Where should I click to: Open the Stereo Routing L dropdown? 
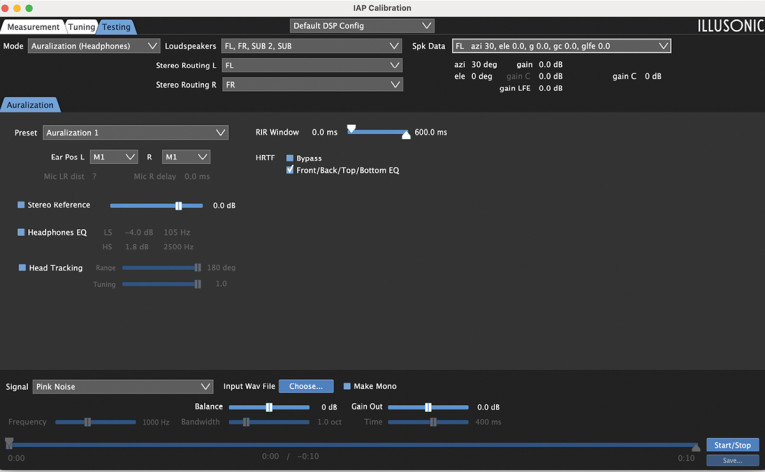point(311,65)
